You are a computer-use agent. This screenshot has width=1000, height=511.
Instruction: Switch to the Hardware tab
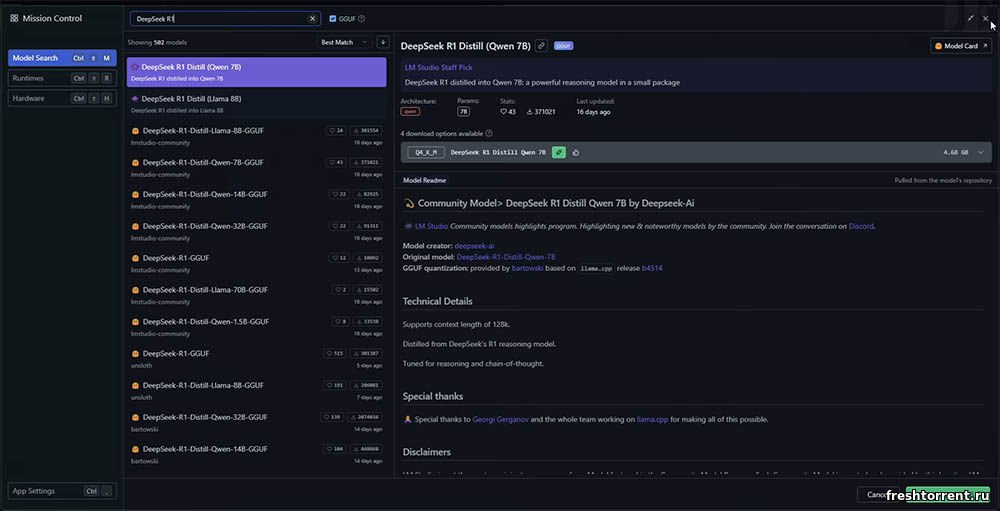(62, 98)
